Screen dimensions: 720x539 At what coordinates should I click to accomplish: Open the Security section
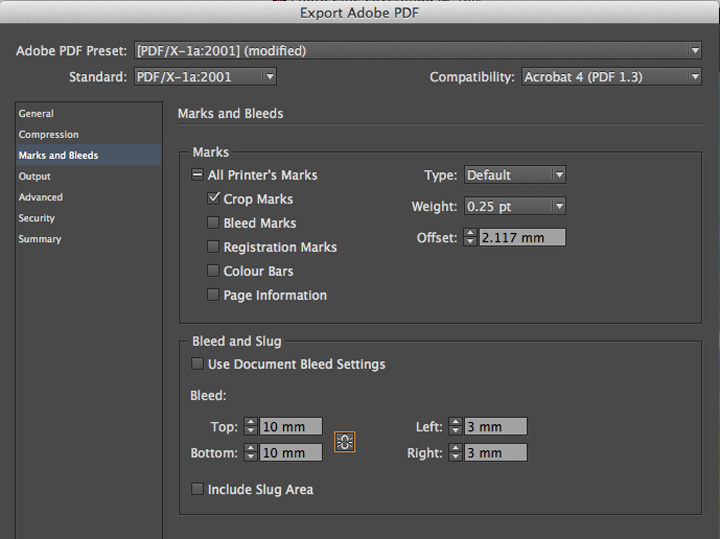[89, 218]
